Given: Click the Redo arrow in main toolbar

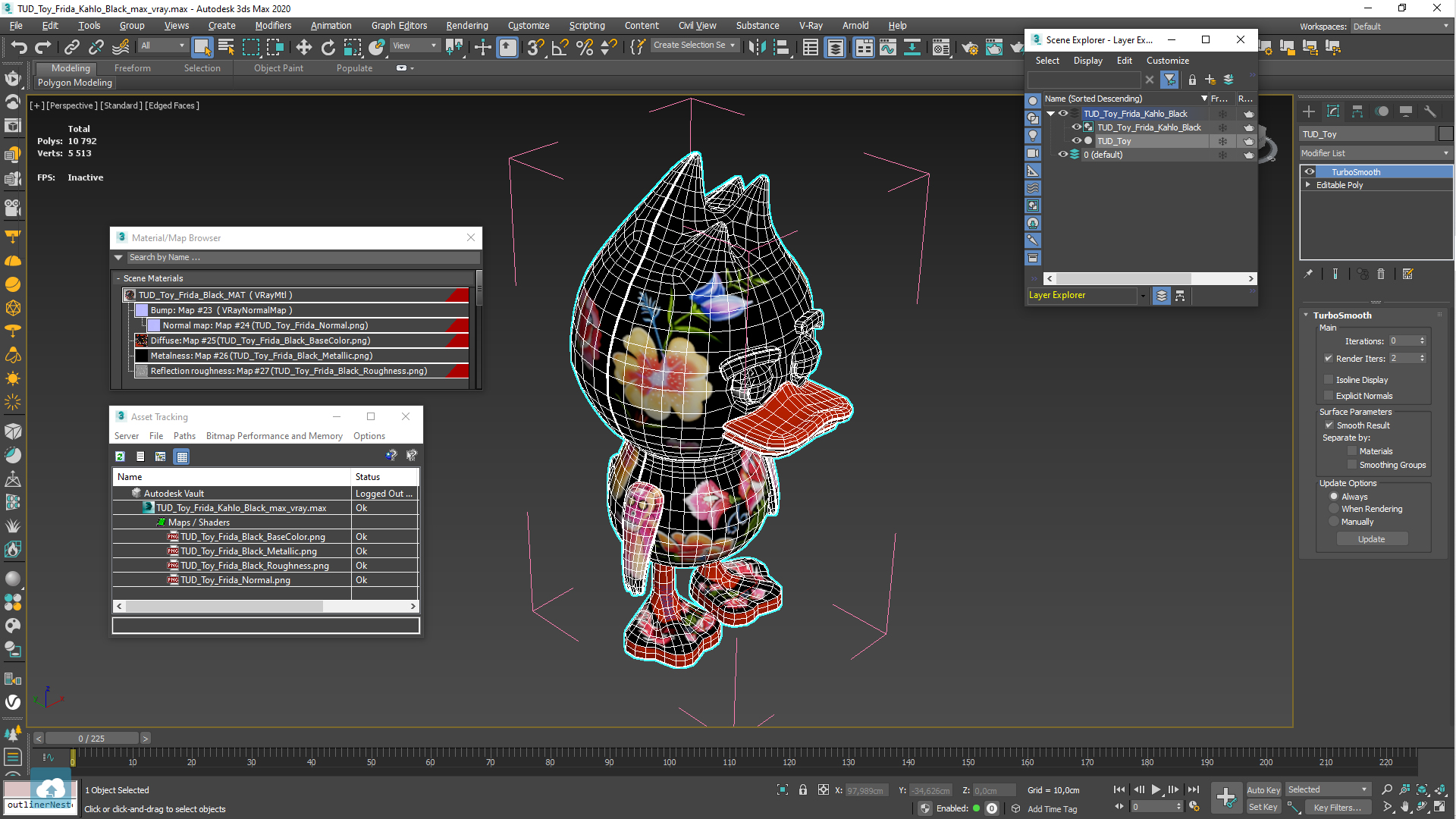Looking at the screenshot, I should (x=43, y=47).
